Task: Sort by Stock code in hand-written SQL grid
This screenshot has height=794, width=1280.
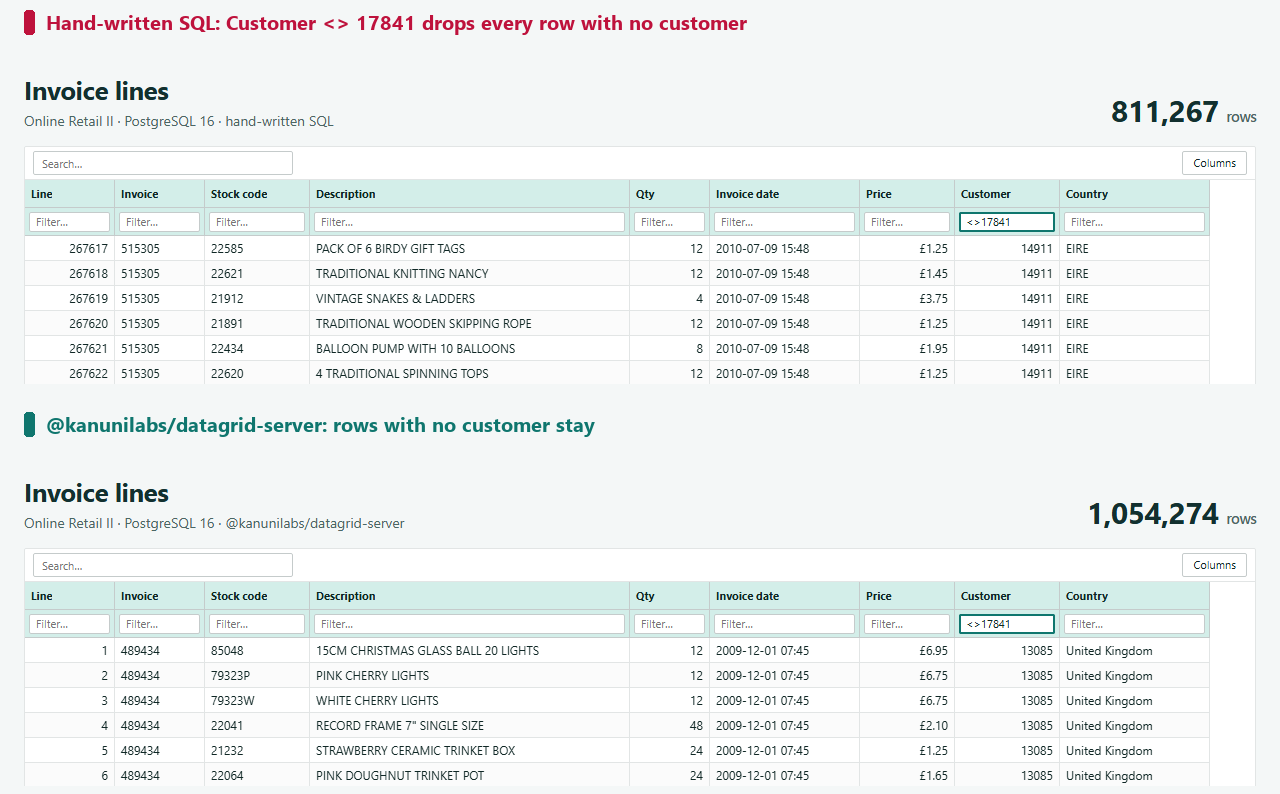Action: point(257,194)
